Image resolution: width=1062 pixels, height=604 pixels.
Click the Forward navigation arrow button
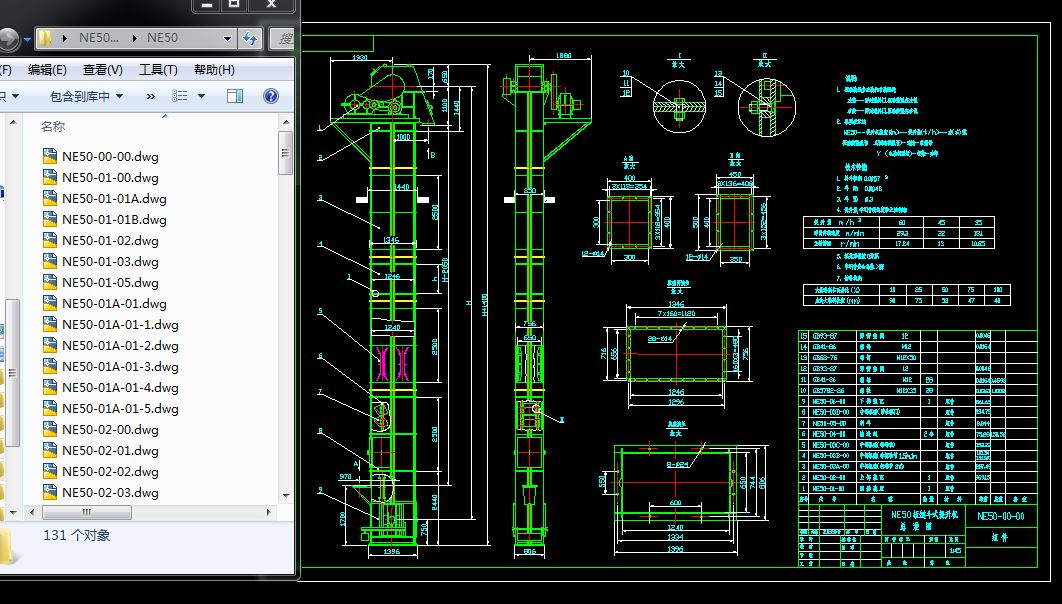(8, 39)
